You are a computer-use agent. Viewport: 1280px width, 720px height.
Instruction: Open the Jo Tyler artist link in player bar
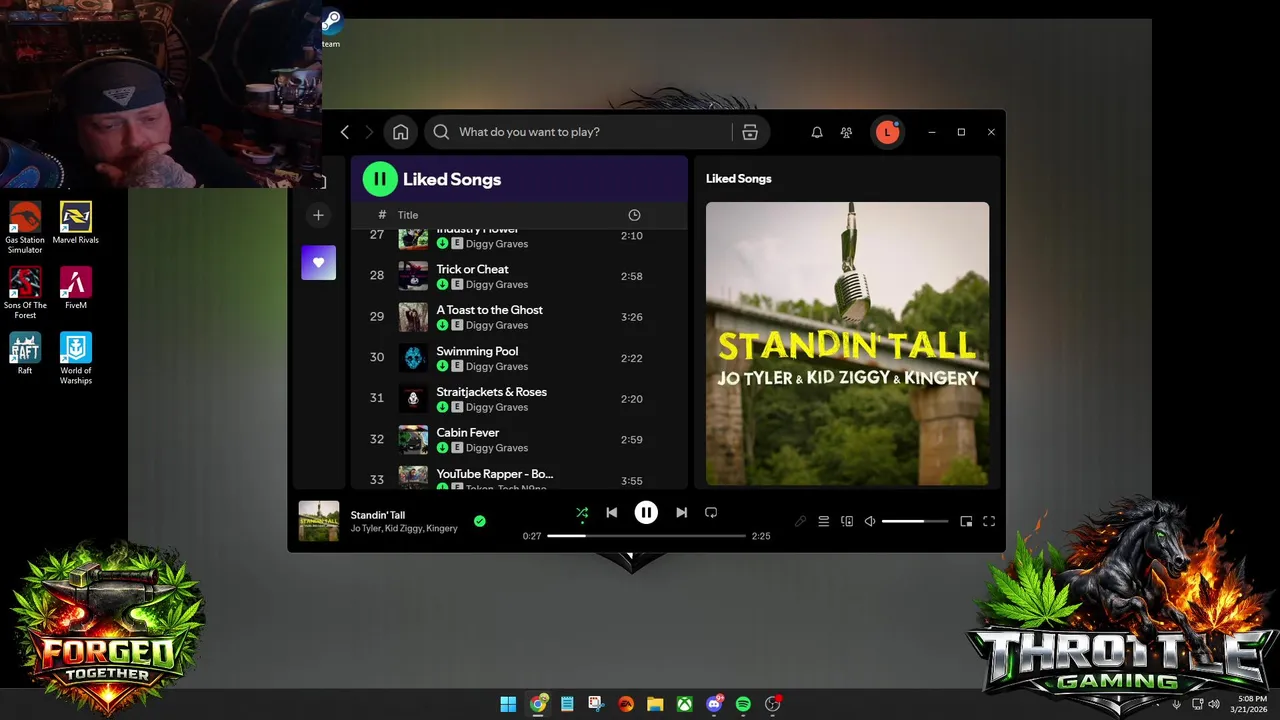(x=365, y=528)
